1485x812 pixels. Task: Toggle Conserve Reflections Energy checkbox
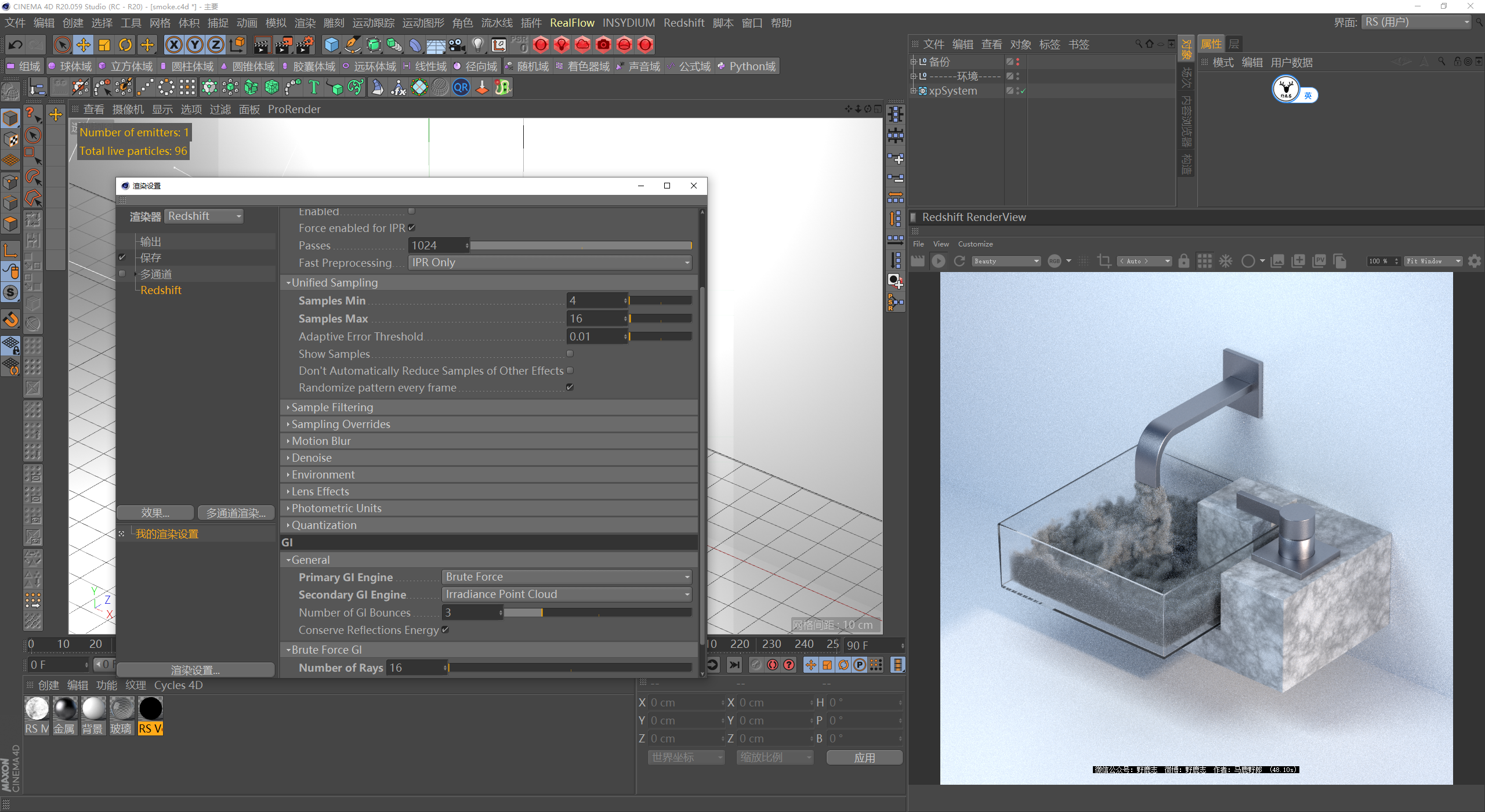point(445,629)
